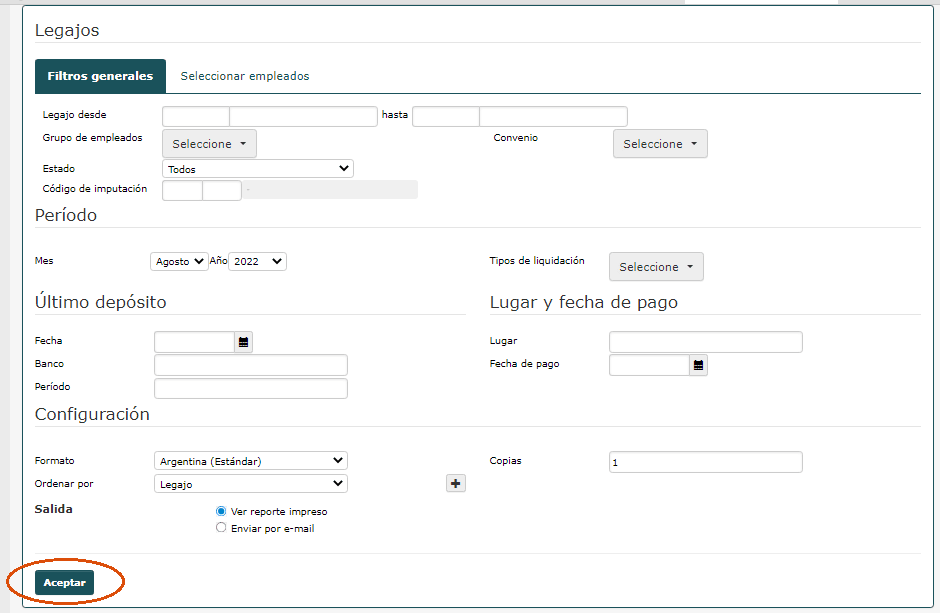The height and width of the screenshot is (613, 940).
Task: Click the Copias input field
Action: coord(706,462)
